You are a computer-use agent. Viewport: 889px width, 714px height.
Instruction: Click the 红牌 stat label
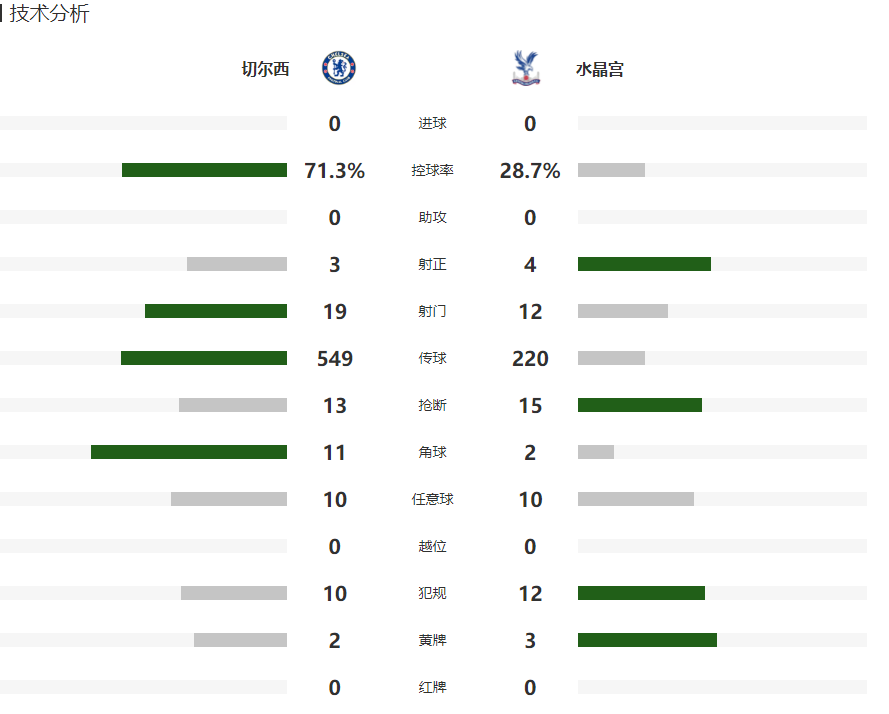point(432,688)
